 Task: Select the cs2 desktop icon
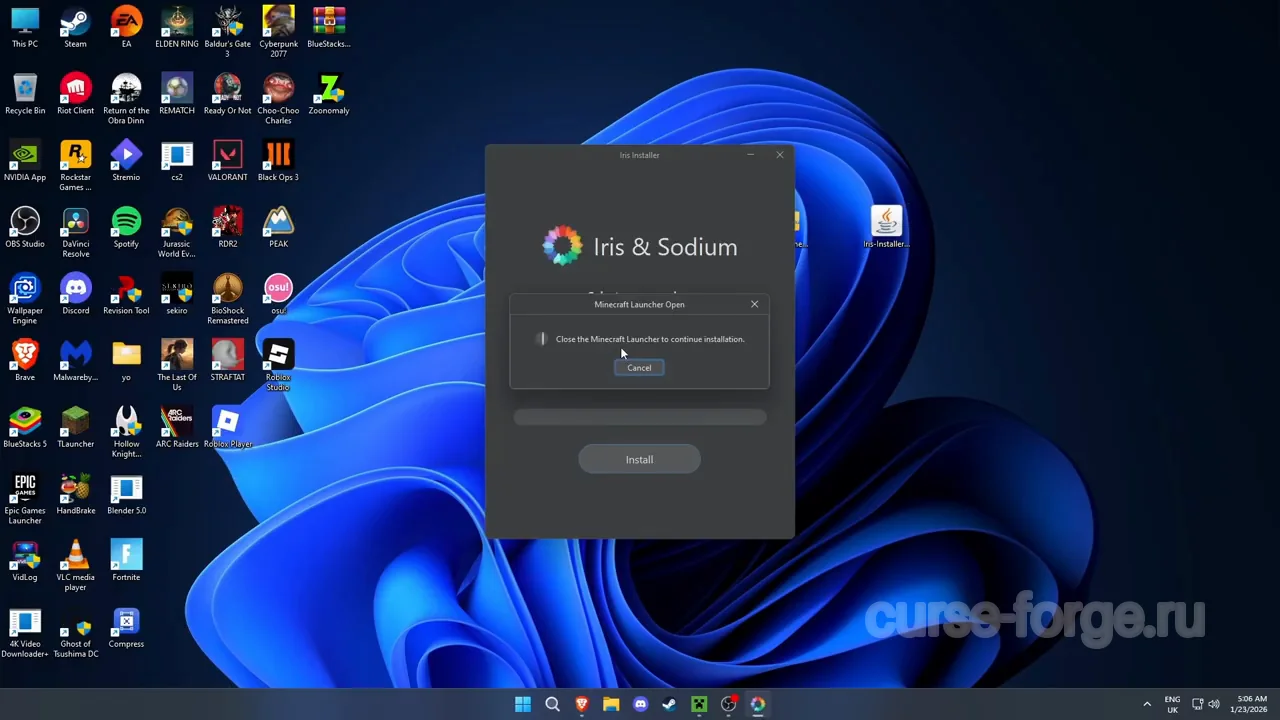177,161
